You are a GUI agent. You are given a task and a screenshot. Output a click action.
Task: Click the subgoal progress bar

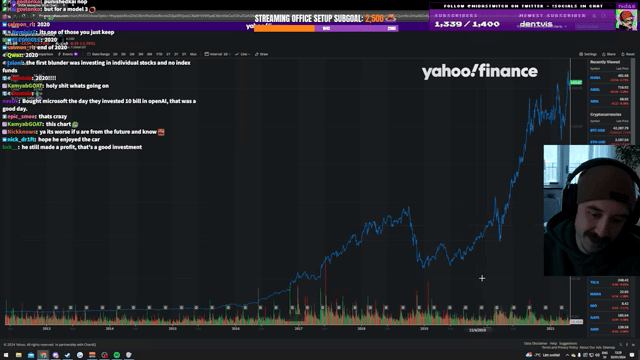[x=326, y=28]
